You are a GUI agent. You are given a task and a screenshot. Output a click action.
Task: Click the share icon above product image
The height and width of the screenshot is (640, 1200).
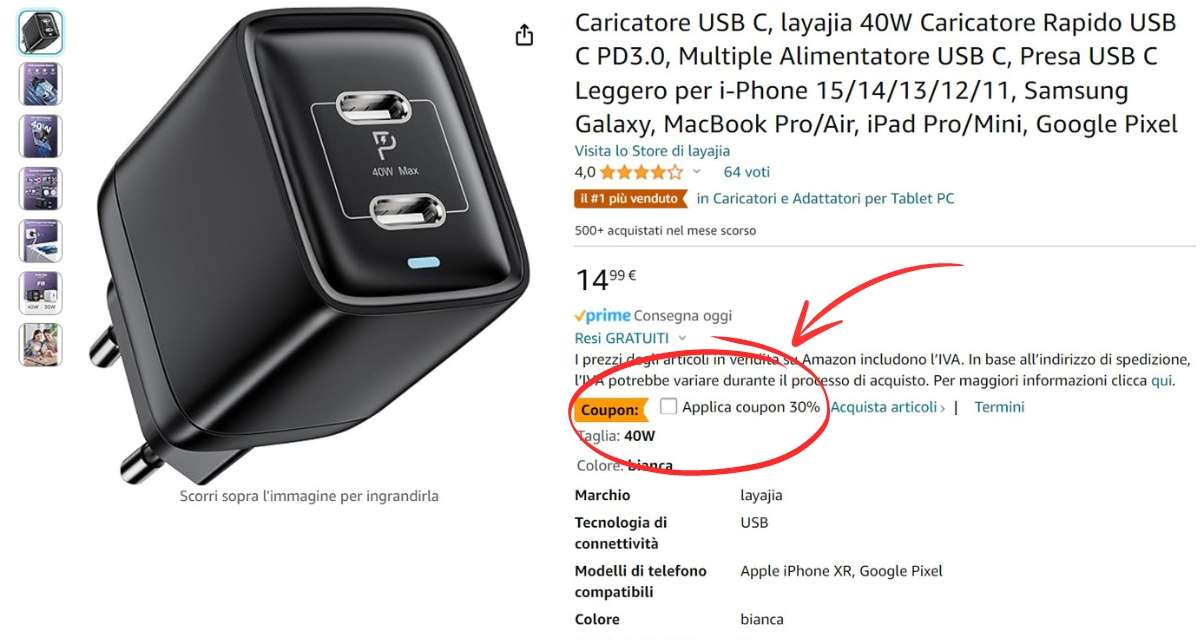pyautogui.click(x=524, y=36)
